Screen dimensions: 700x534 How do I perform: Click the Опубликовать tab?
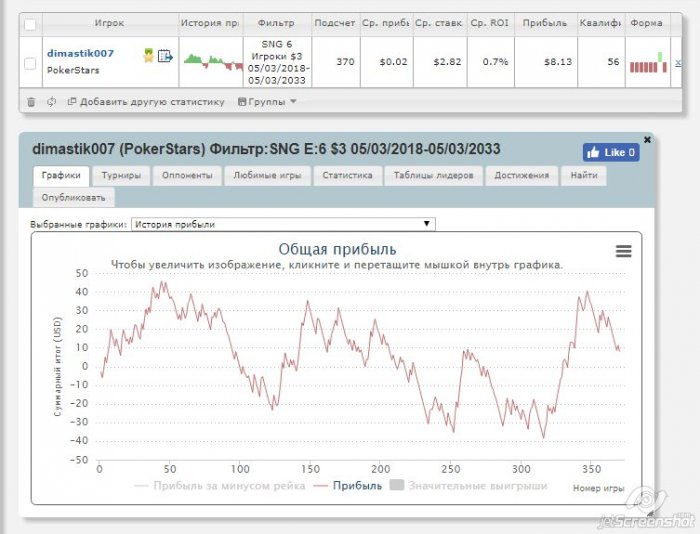(74, 197)
